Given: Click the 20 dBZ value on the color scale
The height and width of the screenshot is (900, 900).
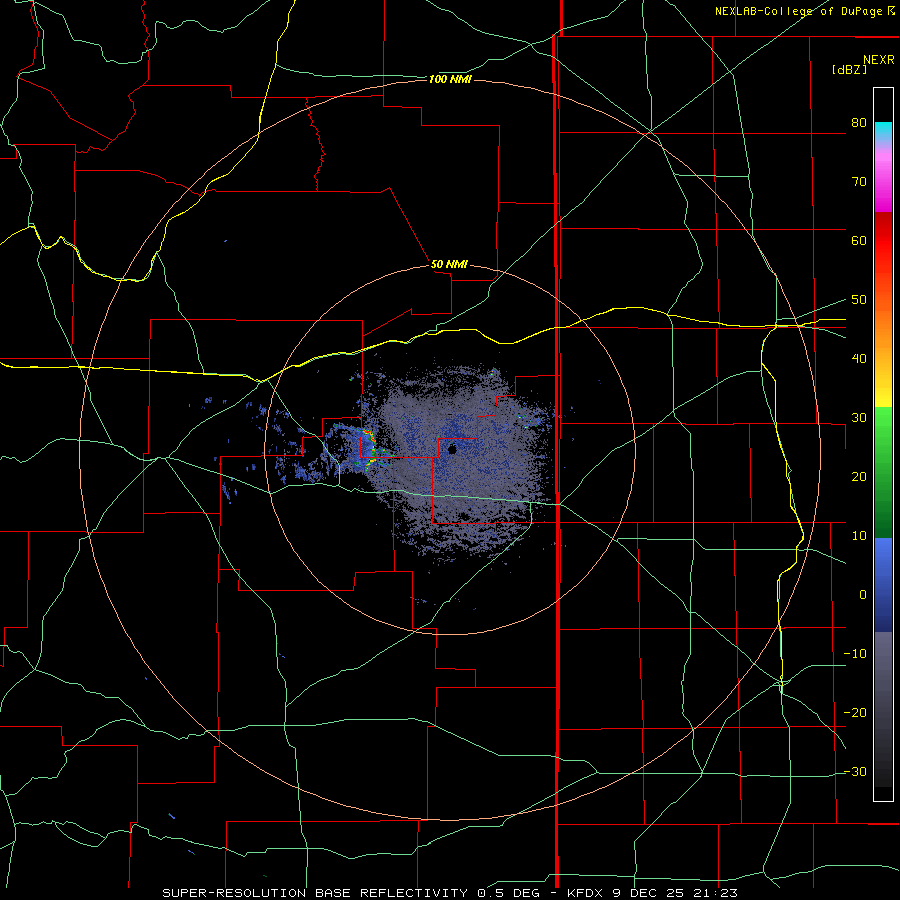Looking at the screenshot, I should point(859,477).
